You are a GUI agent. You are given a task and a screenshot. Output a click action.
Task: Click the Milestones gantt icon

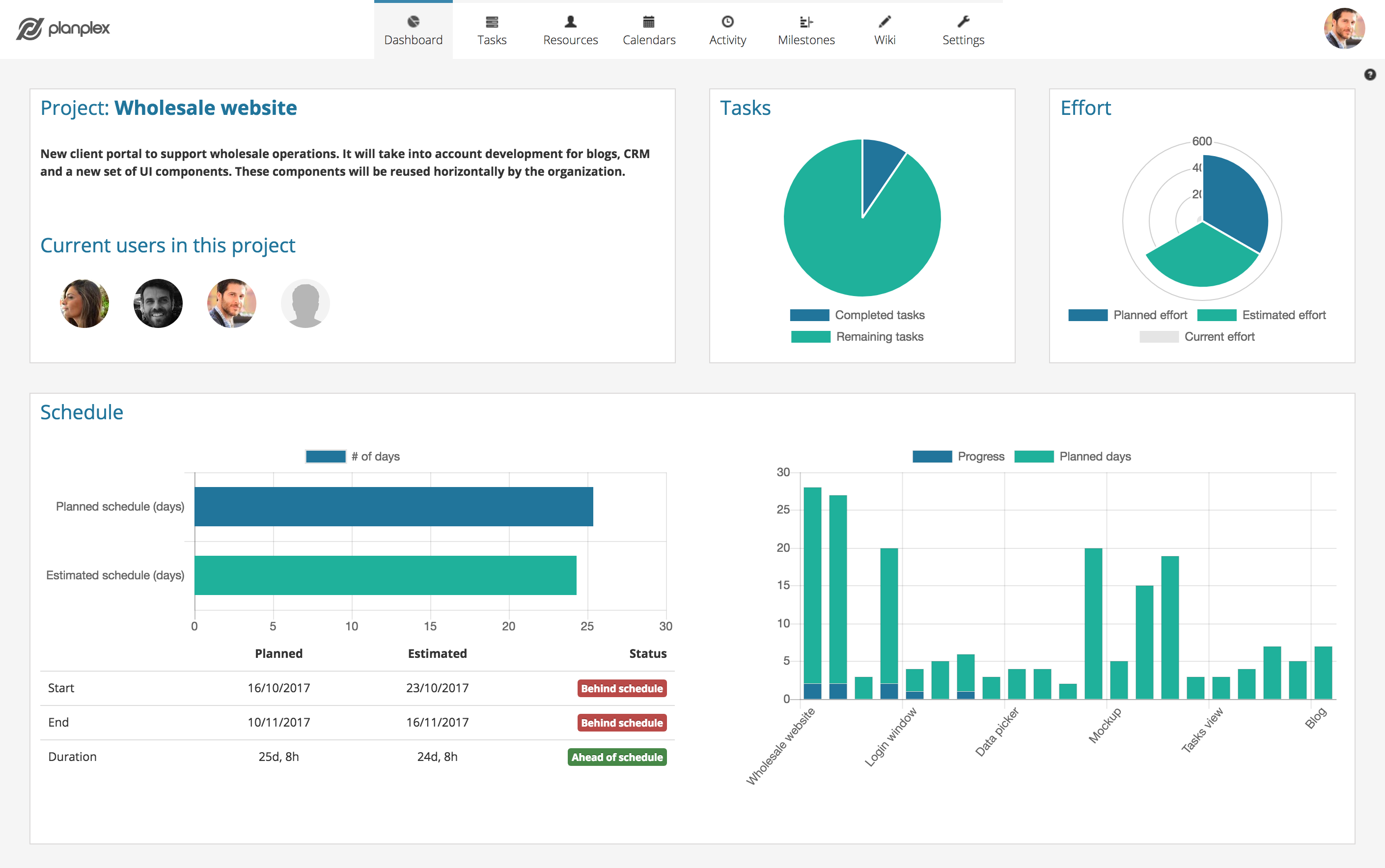click(805, 22)
